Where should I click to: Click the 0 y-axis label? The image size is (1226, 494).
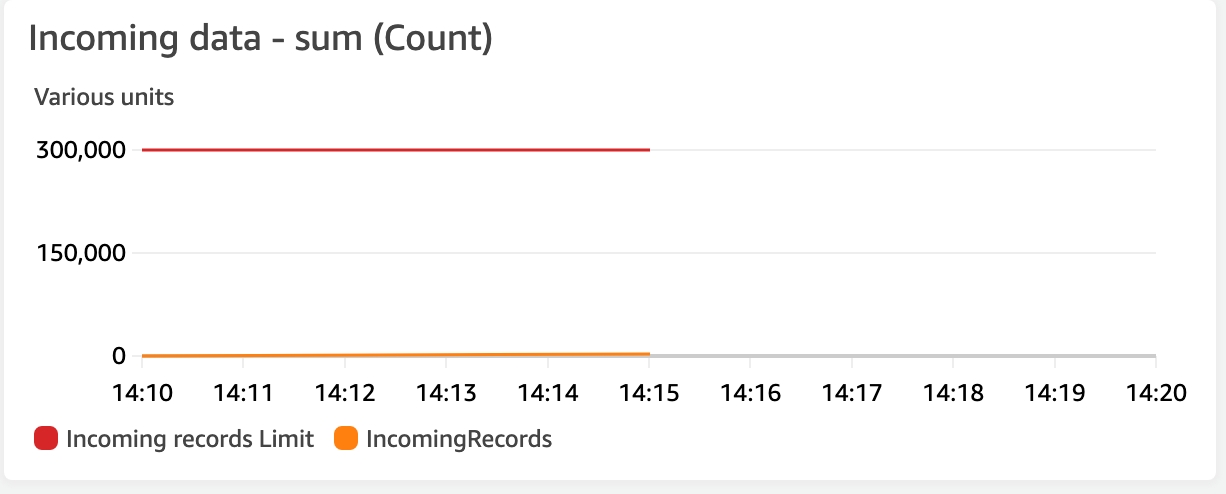[119, 355]
